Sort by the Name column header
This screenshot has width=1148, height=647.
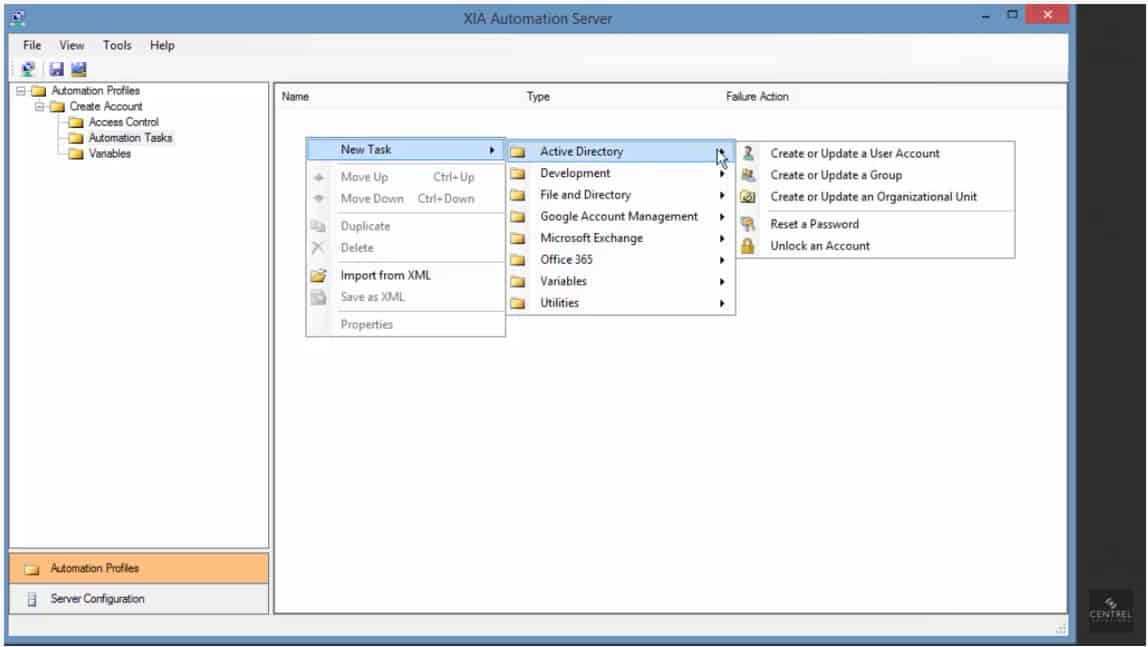296,97
